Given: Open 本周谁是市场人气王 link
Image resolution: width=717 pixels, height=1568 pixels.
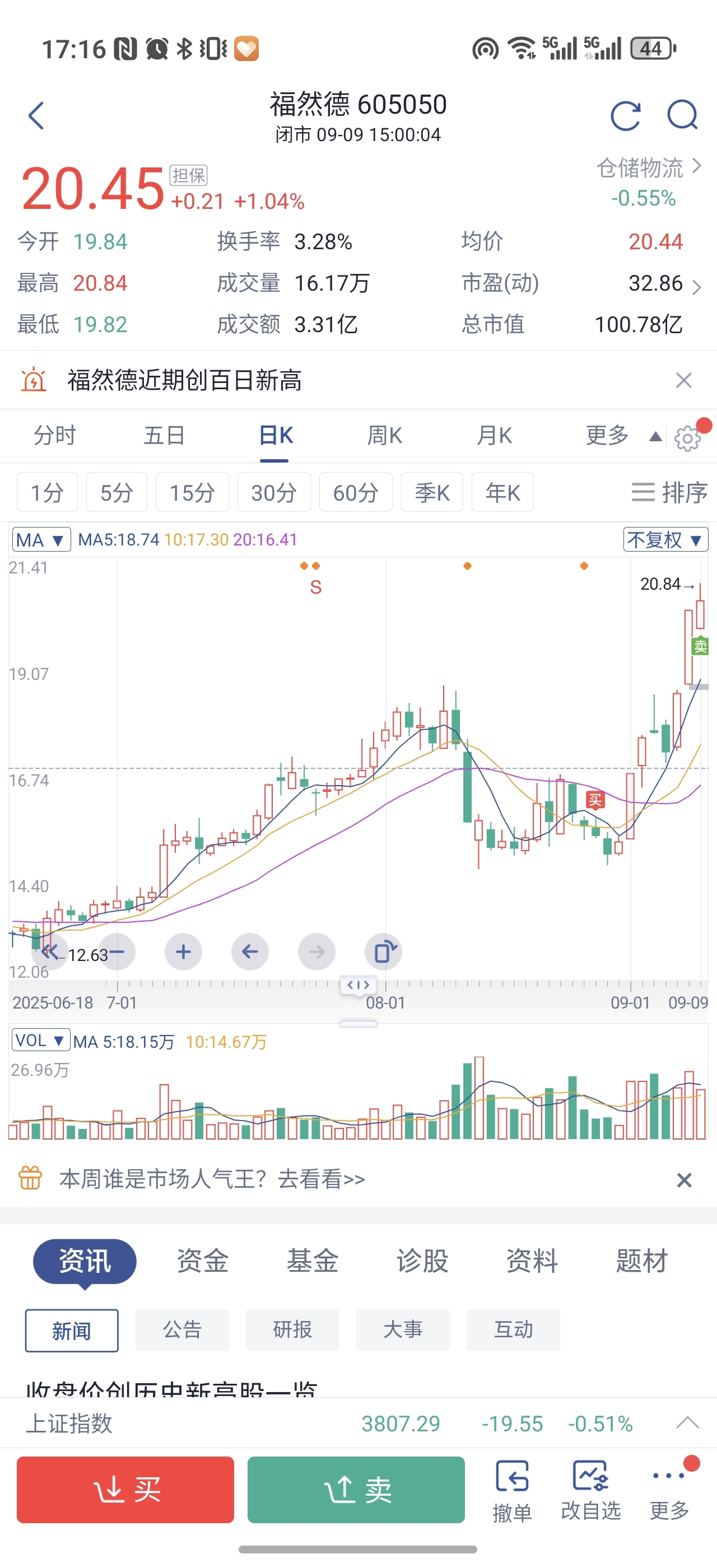Looking at the screenshot, I should (x=212, y=1179).
